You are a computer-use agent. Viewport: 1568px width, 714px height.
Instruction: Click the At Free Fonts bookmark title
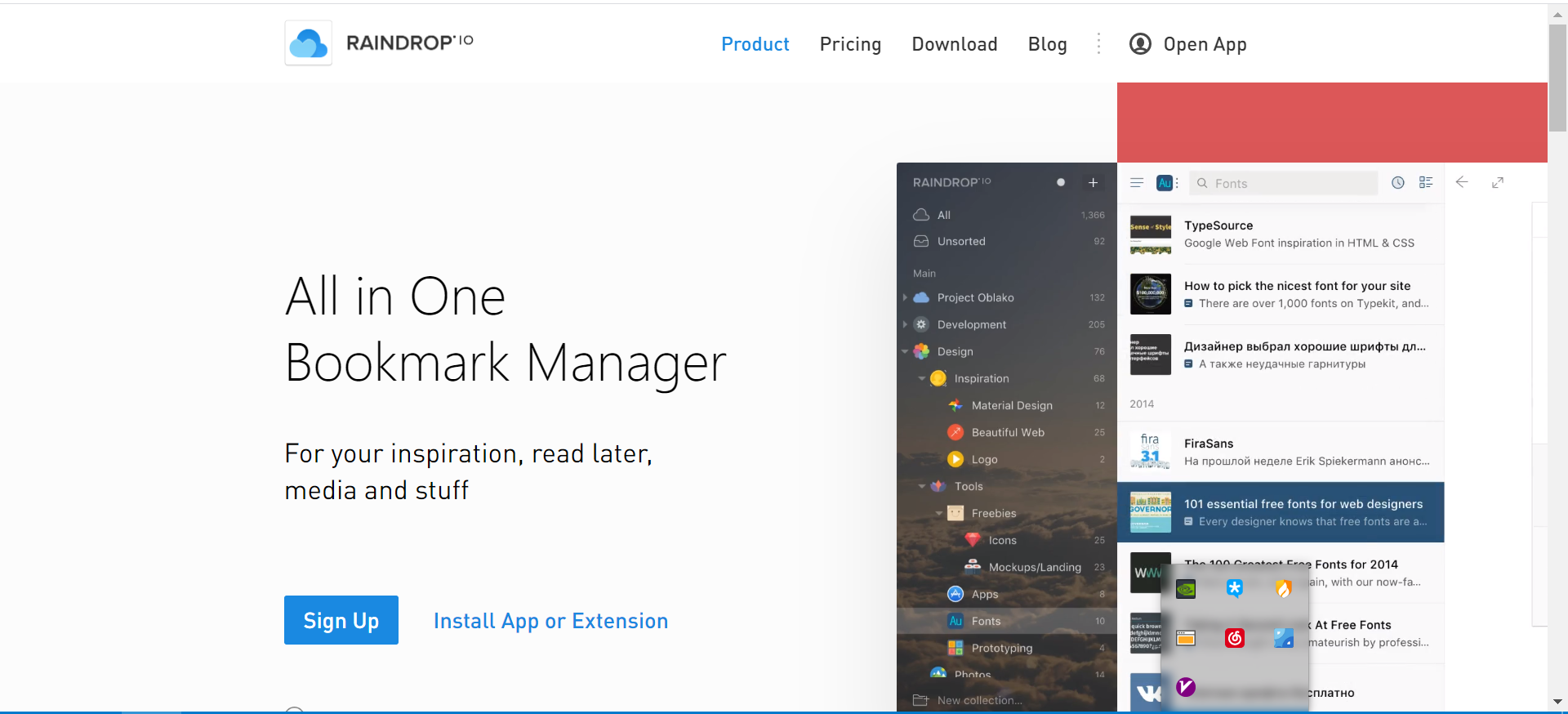point(1352,625)
